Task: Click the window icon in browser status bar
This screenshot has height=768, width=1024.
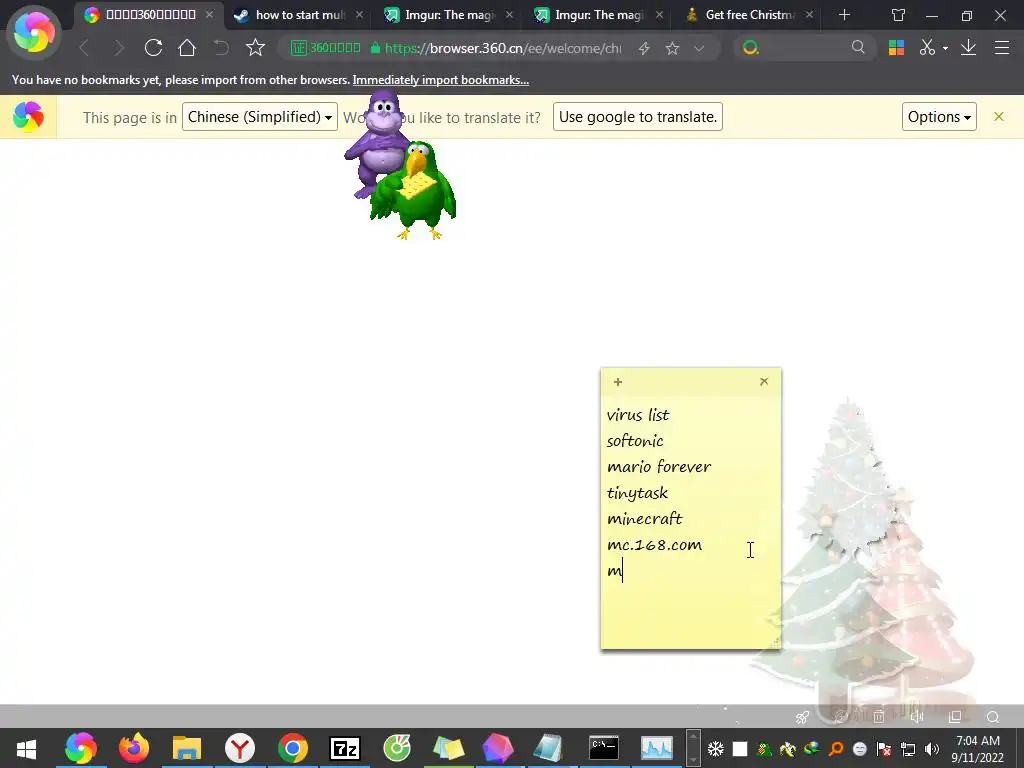Action: tap(955, 717)
